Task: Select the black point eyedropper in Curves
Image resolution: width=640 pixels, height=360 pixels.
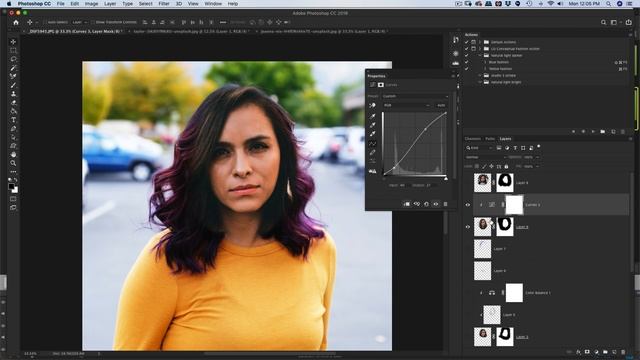Action: click(x=372, y=116)
